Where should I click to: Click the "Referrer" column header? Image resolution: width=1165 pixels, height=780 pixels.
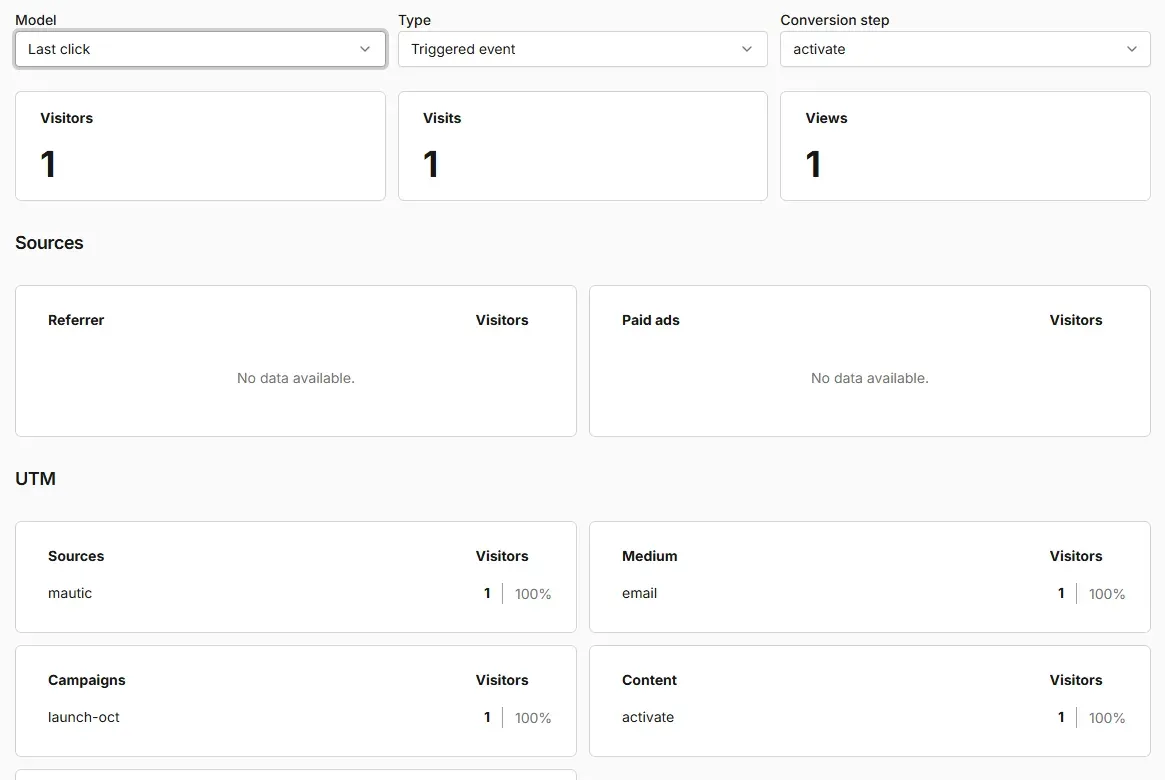pyautogui.click(x=76, y=320)
